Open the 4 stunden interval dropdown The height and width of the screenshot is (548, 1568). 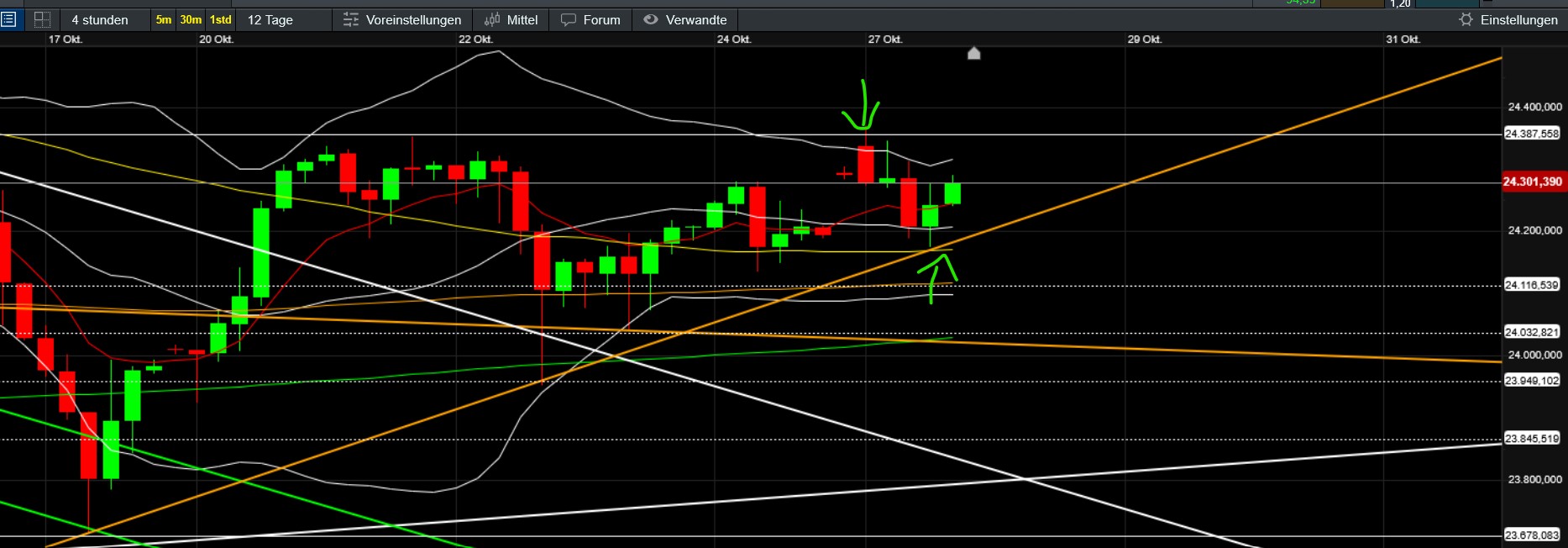(100, 19)
